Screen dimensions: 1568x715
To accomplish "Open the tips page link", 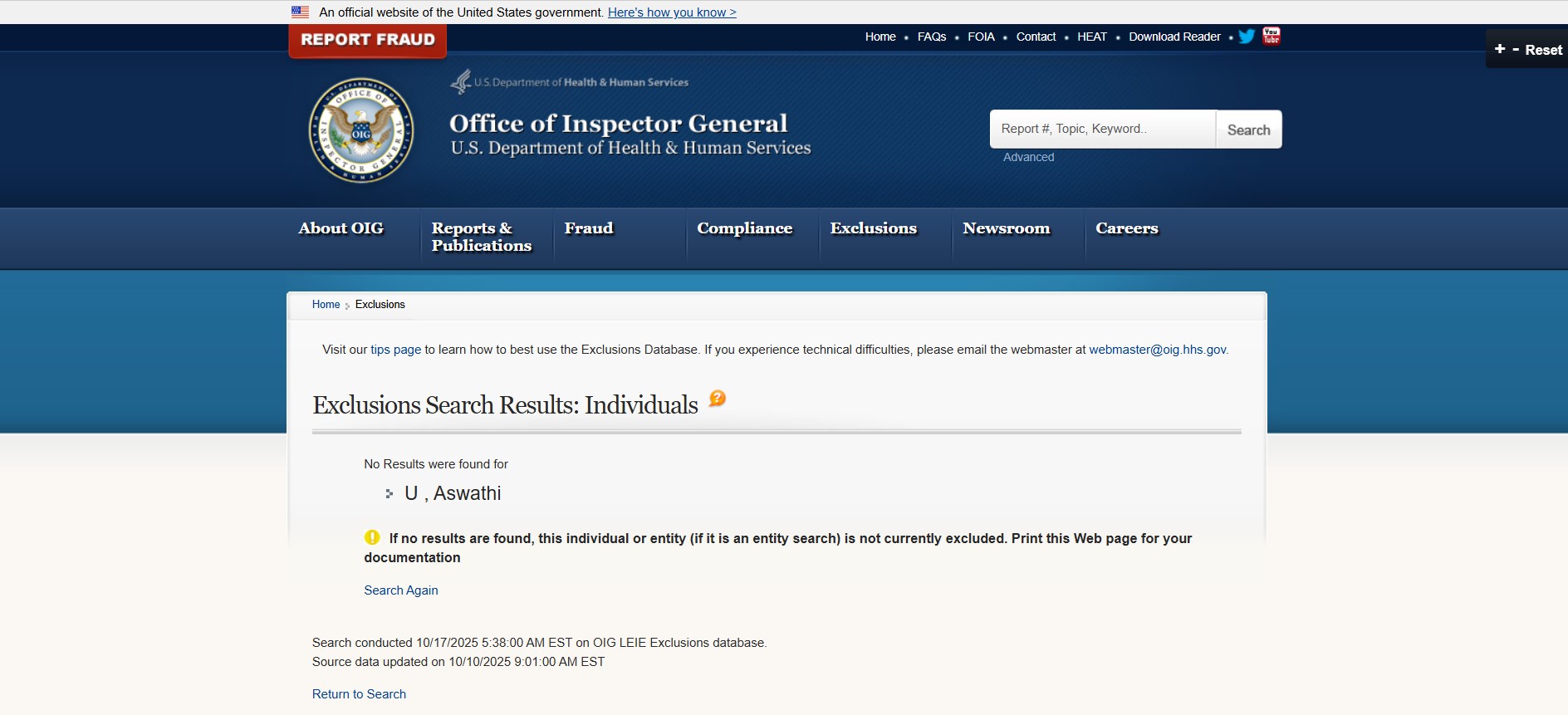I will point(396,350).
